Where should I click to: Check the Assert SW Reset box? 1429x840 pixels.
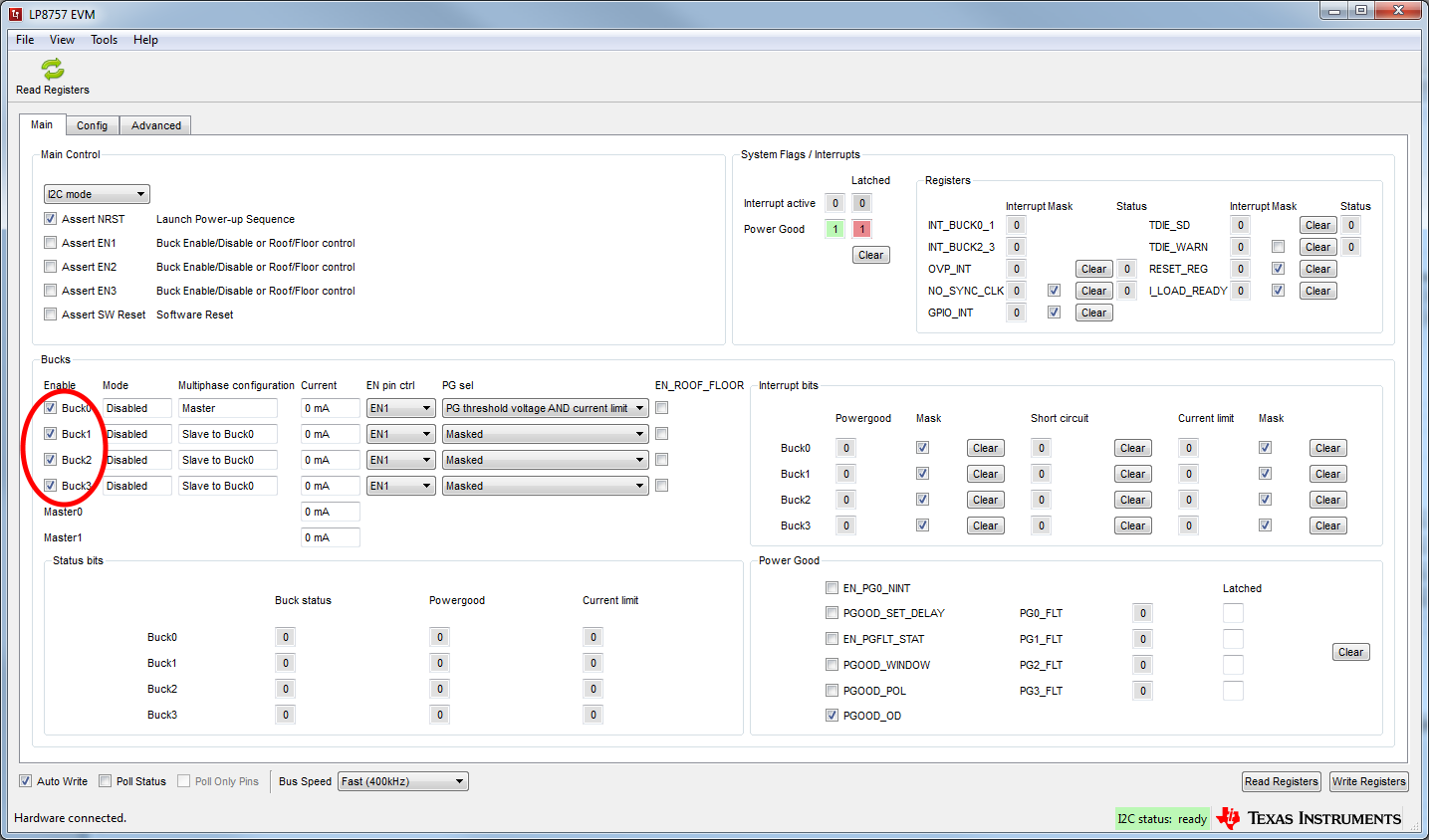[x=50, y=315]
